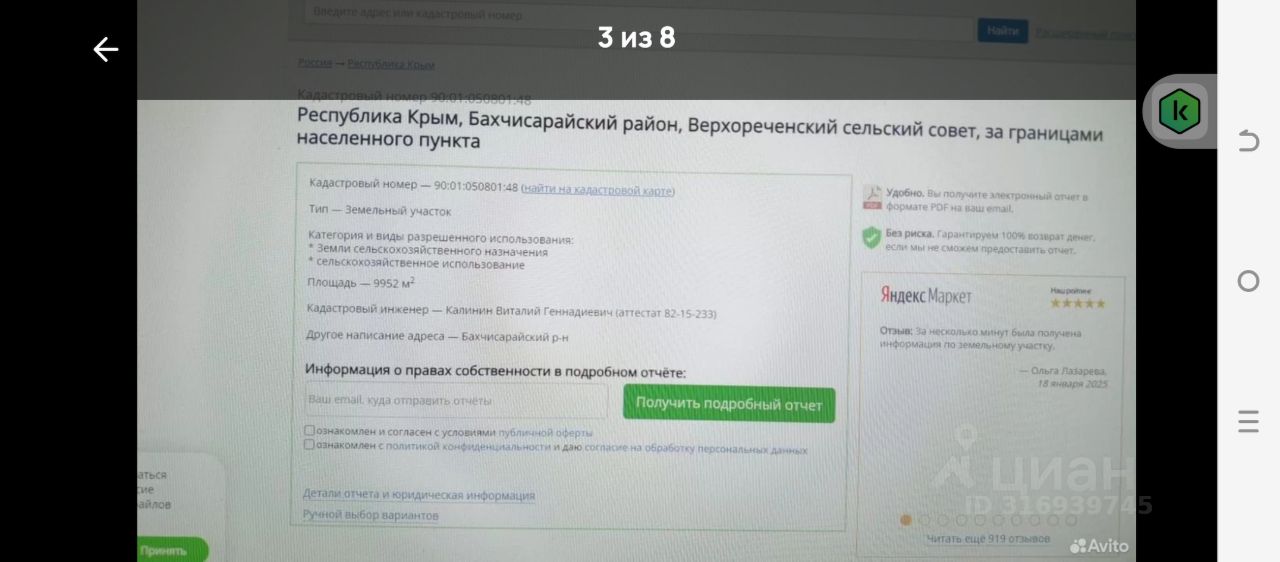The width and height of the screenshot is (1280, 562).
Task: Expand Детали отчета и юридическая информация
Action: pos(419,495)
